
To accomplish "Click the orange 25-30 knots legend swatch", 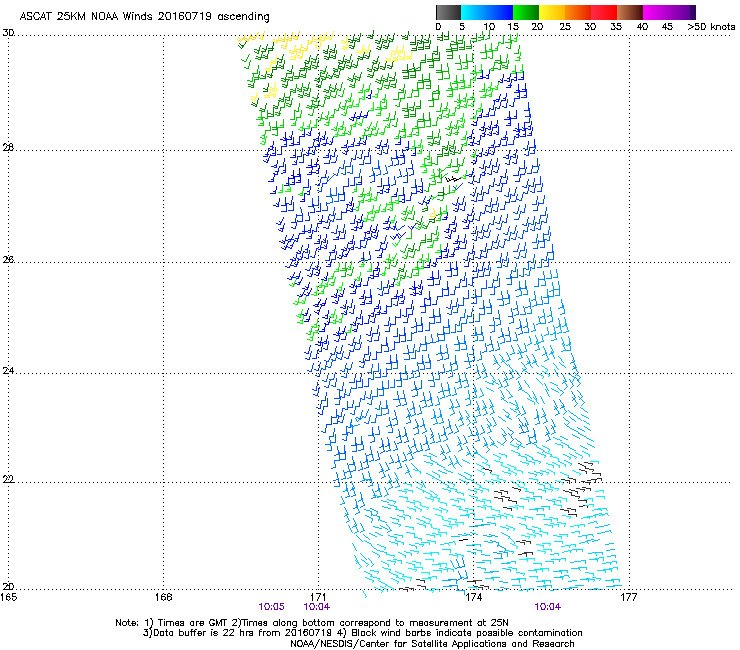I will coord(578,12).
